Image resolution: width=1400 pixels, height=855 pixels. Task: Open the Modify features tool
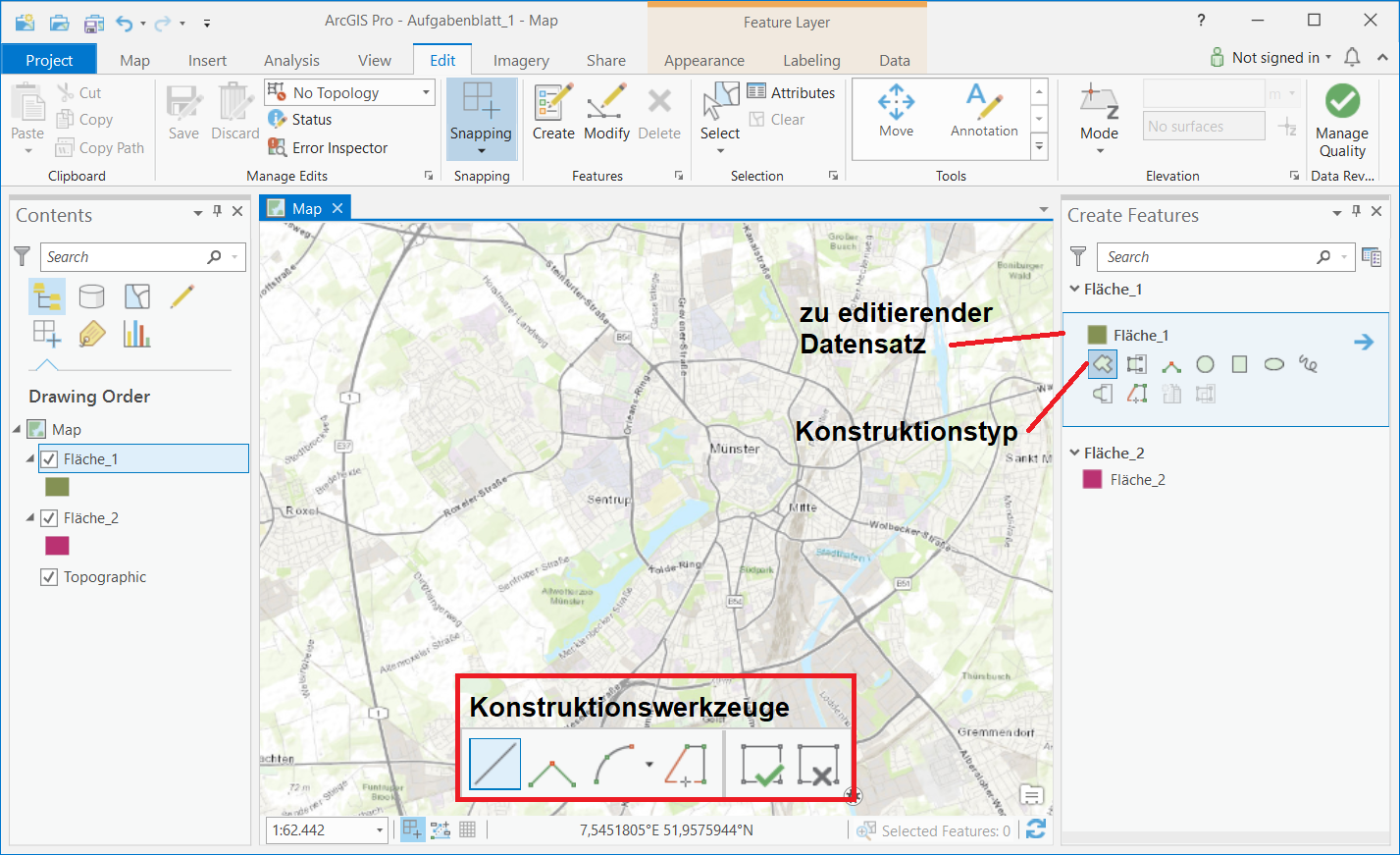click(606, 112)
